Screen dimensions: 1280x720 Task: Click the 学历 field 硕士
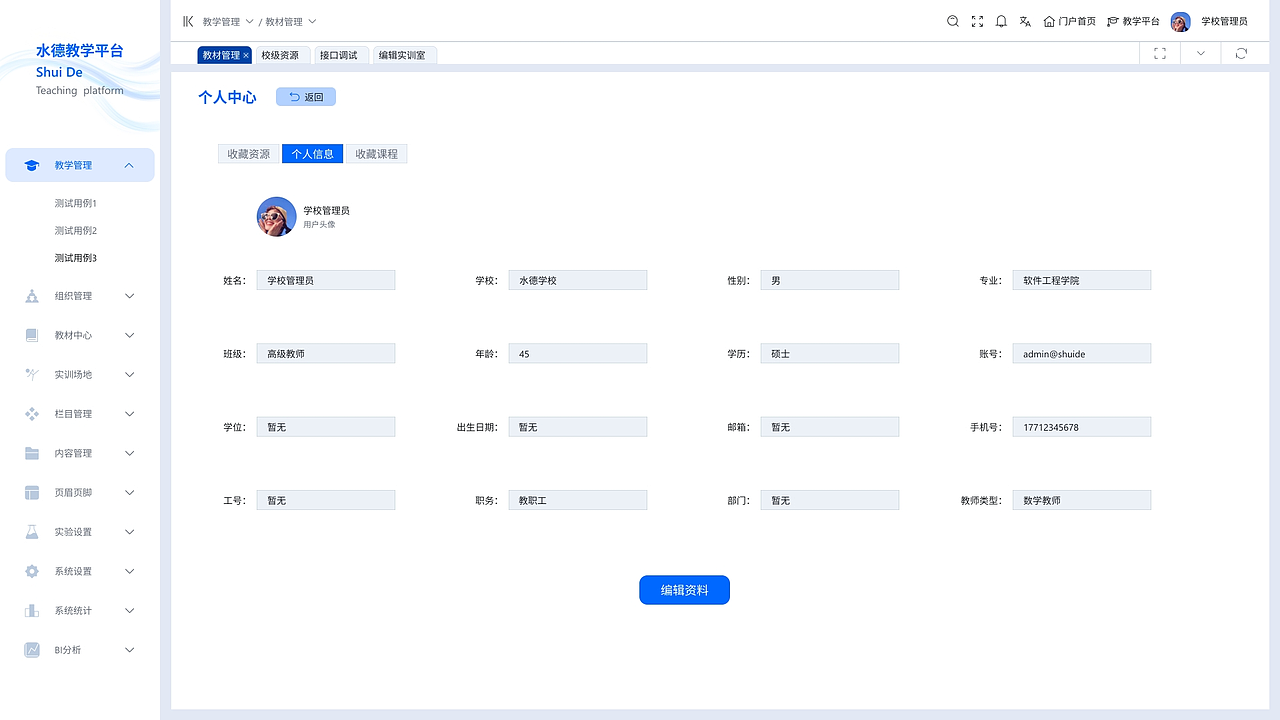(x=830, y=354)
